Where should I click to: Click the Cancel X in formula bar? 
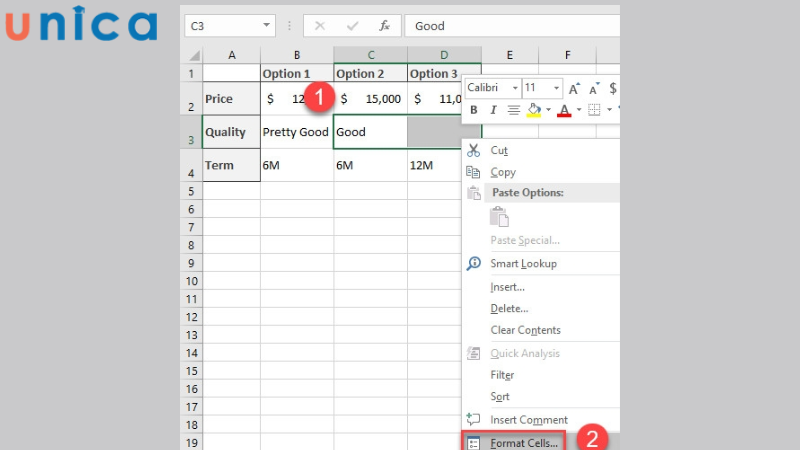pos(320,25)
